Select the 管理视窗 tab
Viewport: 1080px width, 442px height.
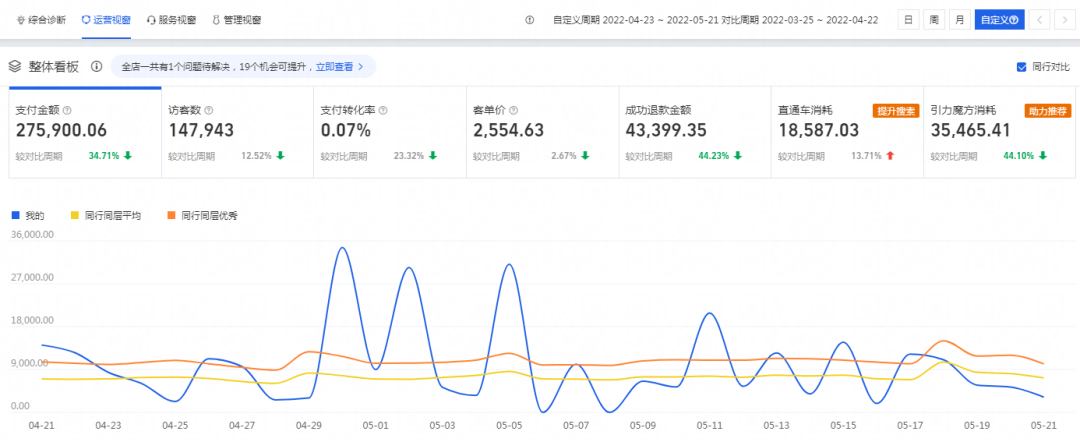coord(236,19)
